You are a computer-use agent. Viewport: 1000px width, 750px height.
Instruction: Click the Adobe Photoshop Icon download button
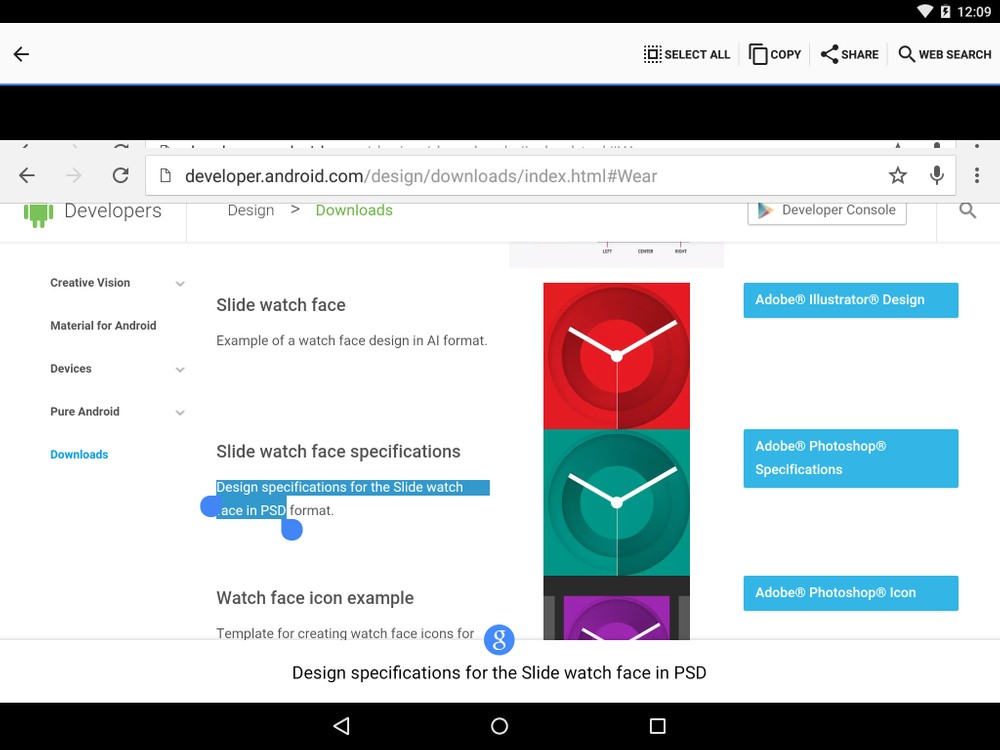(x=851, y=592)
